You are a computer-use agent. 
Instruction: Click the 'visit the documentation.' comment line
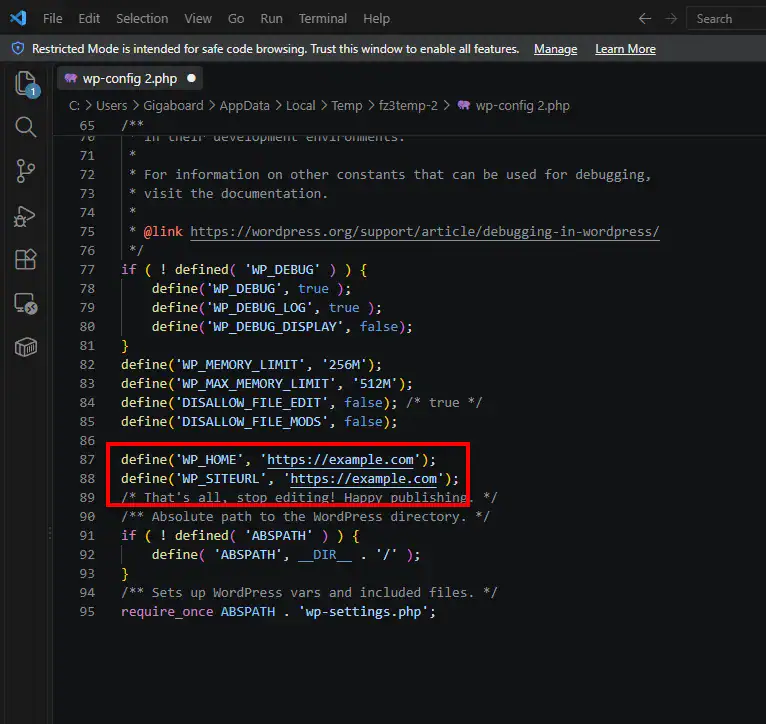tap(235, 194)
